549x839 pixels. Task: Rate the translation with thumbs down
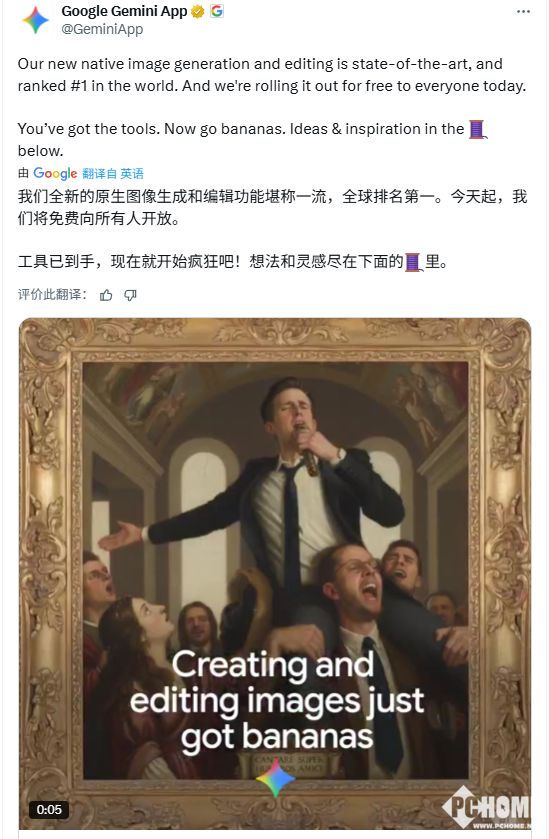click(x=130, y=295)
